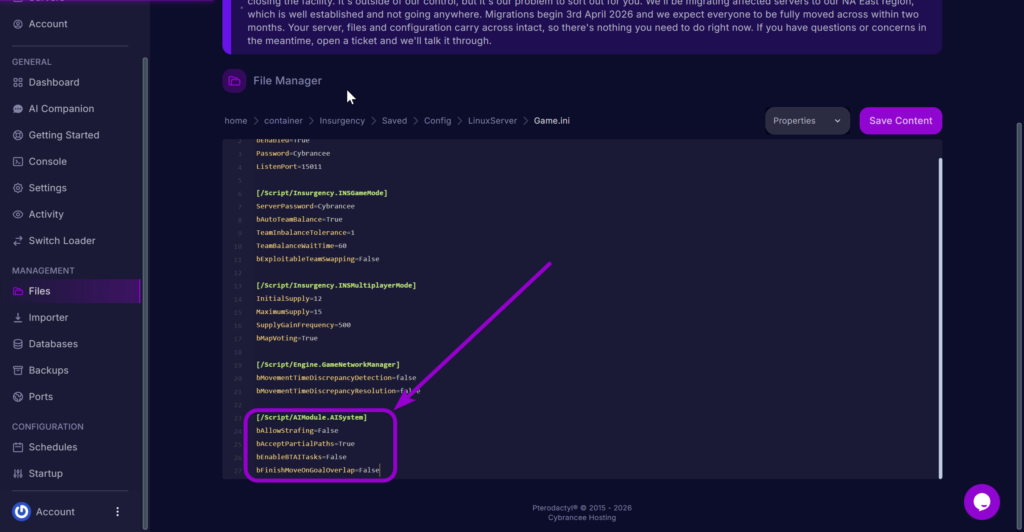The width and height of the screenshot is (1024, 532).
Task: Navigate to Config in the breadcrumb
Action: point(438,121)
